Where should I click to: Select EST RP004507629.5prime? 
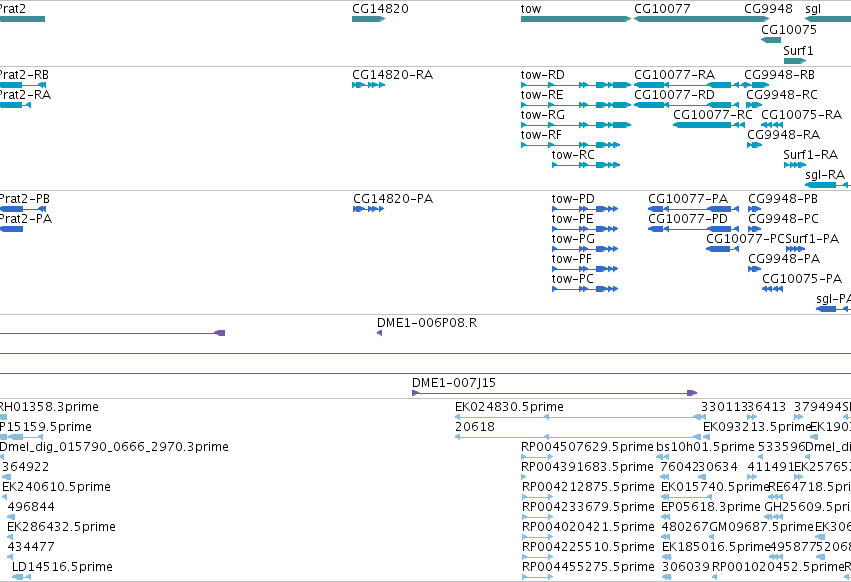coord(537,457)
